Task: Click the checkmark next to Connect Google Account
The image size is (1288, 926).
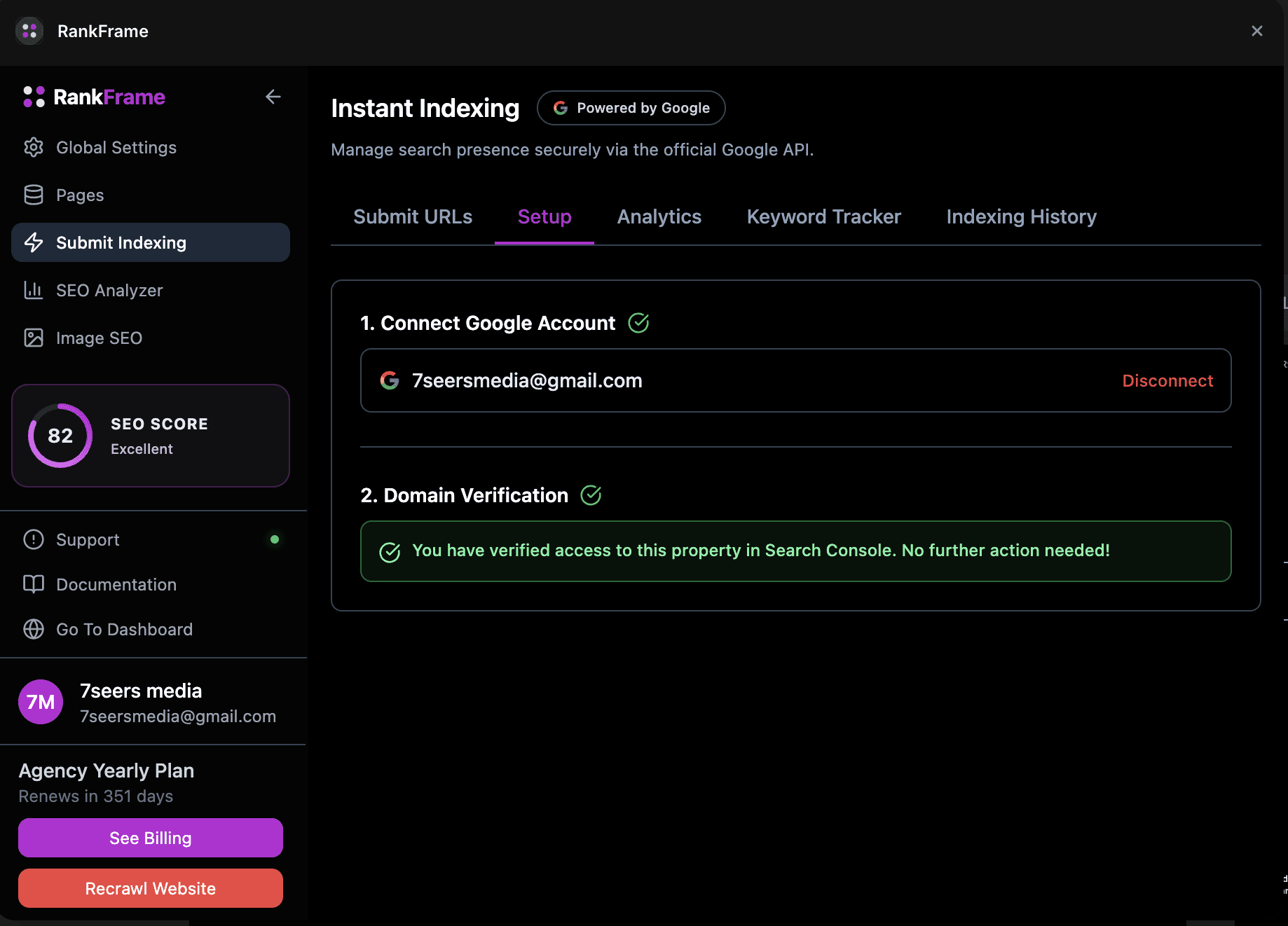Action: (x=638, y=323)
